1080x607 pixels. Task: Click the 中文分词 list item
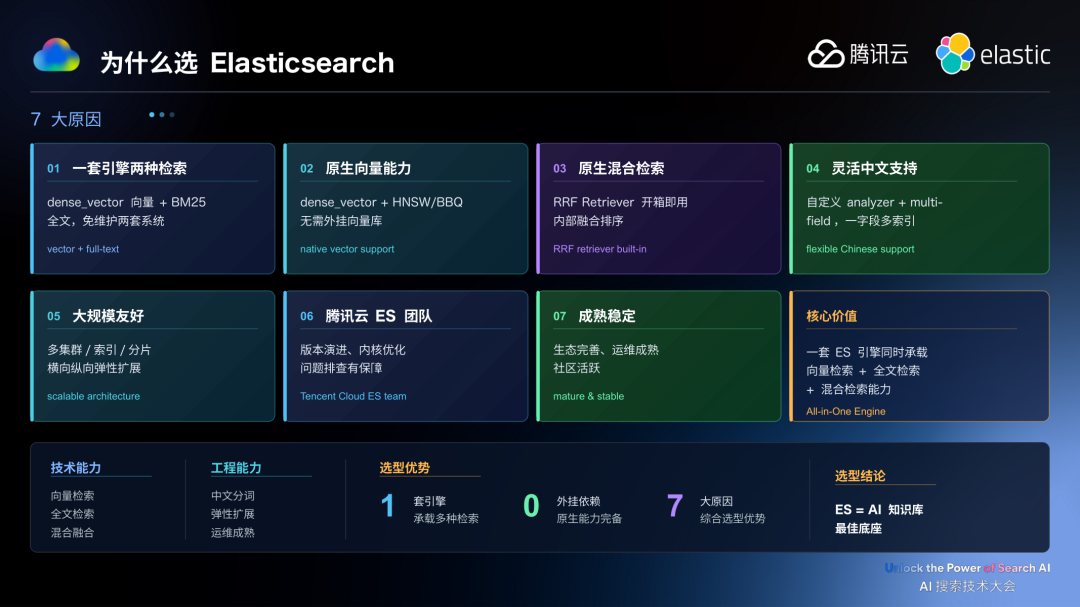pos(233,495)
